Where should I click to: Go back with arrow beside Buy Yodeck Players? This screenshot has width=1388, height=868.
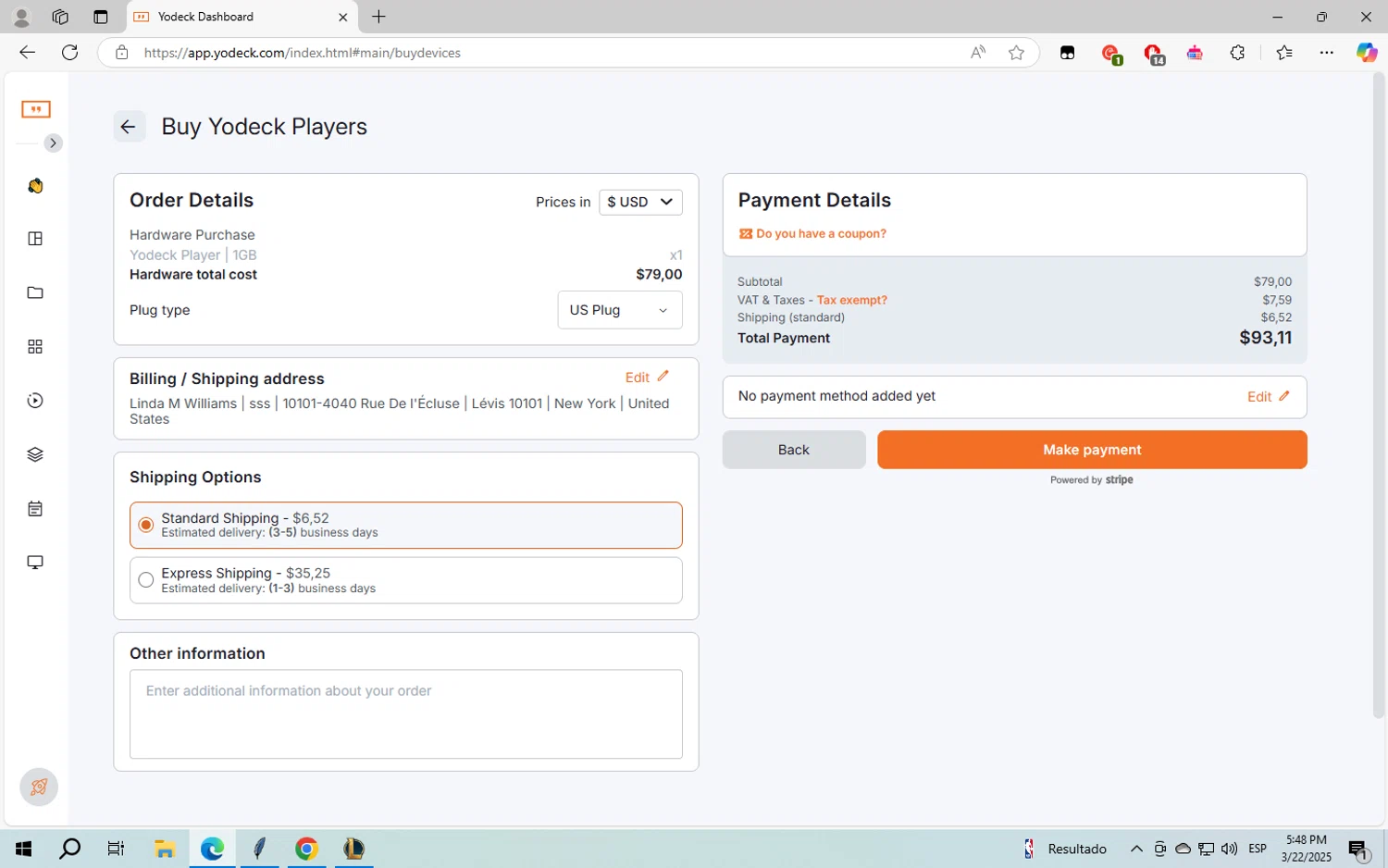129,127
